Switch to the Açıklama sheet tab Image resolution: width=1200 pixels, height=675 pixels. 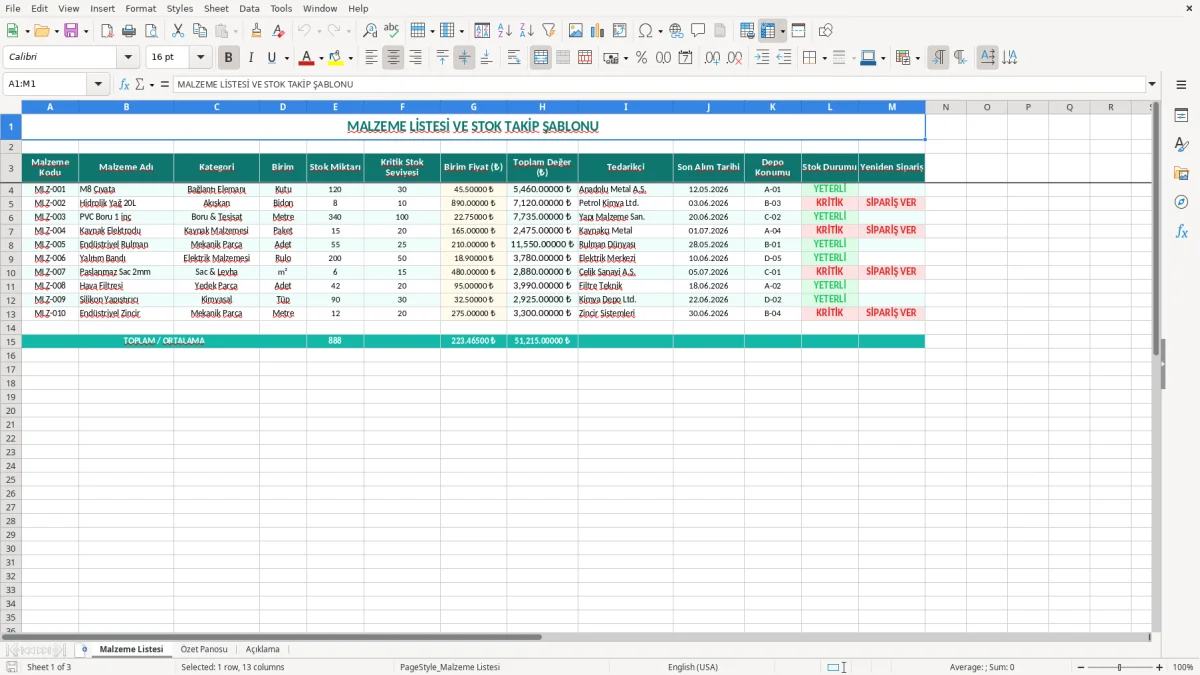tap(263, 649)
